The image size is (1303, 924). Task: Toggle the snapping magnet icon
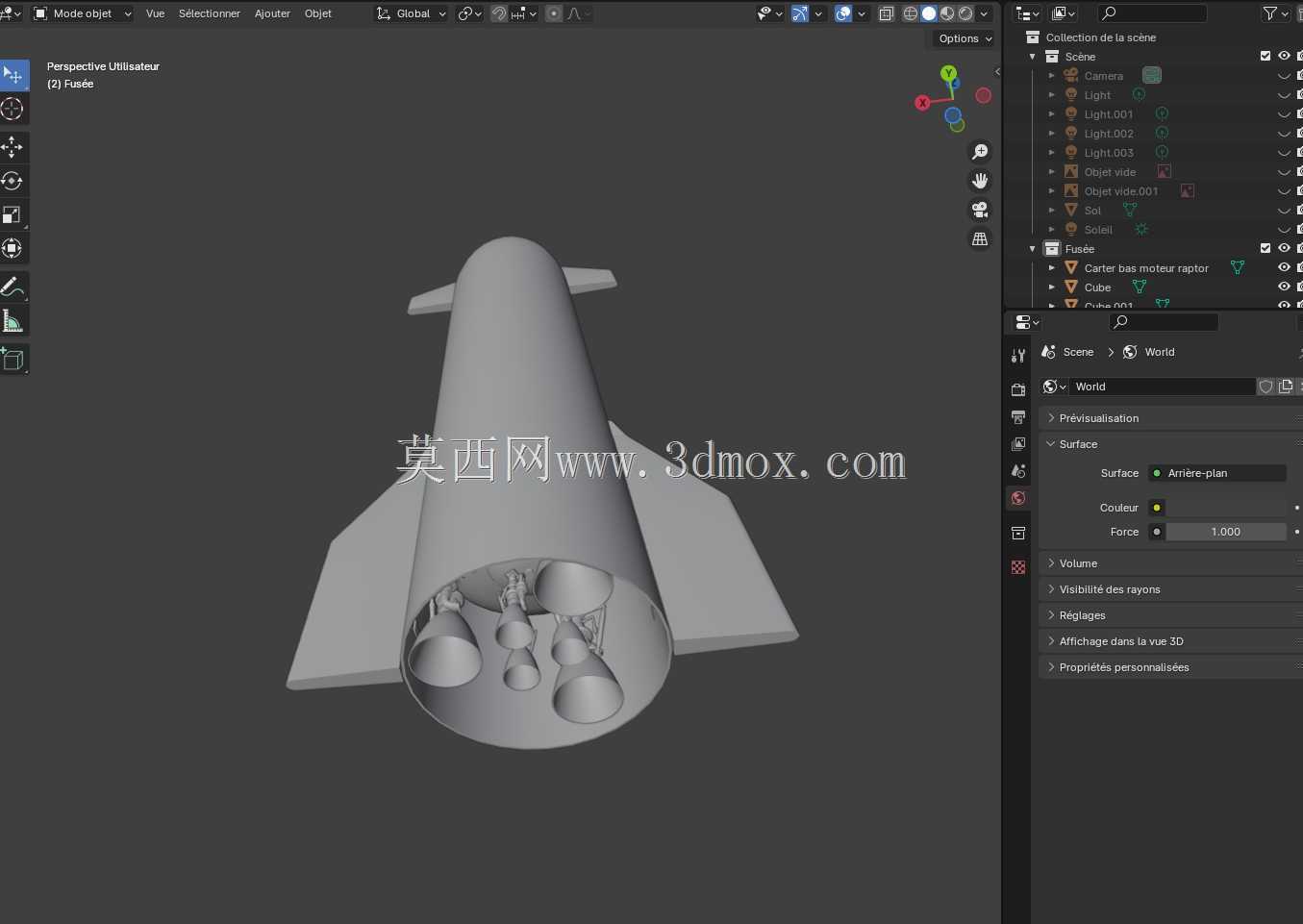click(x=499, y=13)
